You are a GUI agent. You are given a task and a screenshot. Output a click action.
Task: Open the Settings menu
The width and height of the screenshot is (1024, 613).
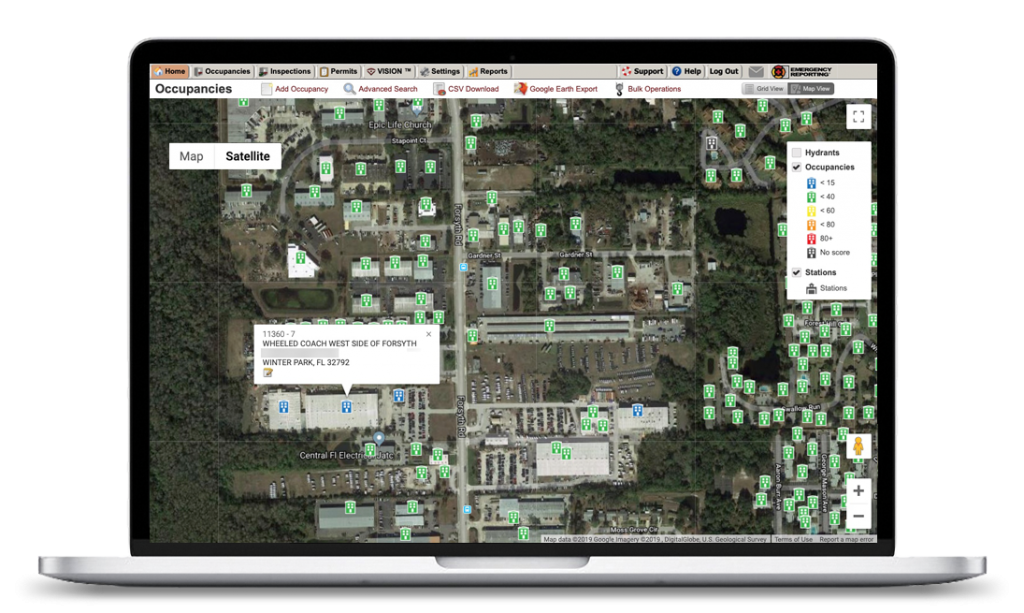pos(440,71)
